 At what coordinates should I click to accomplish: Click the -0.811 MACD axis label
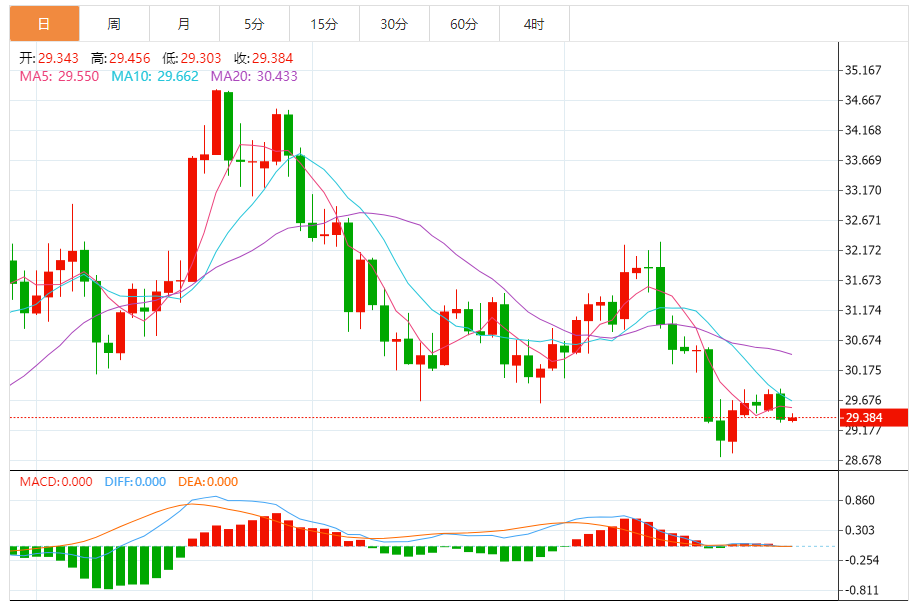[x=860, y=590]
